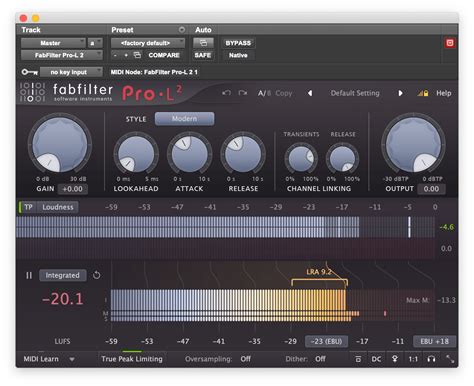This screenshot has height=386, width=474.
Task: Reset the integrated loudness measurement
Action: click(97, 275)
